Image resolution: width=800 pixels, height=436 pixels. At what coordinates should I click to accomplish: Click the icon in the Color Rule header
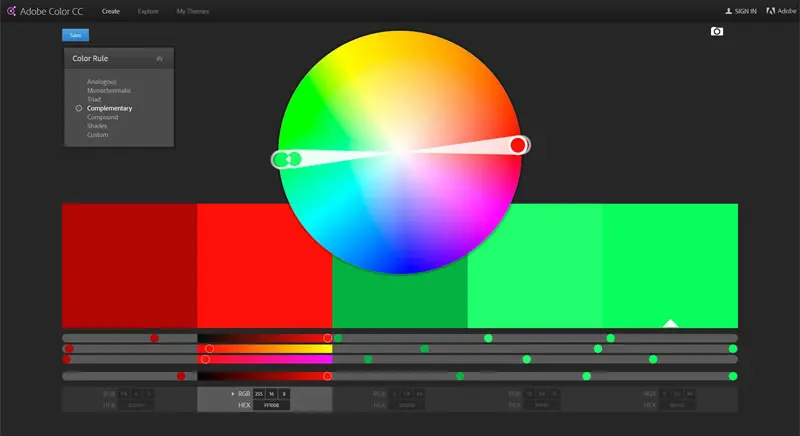point(159,59)
